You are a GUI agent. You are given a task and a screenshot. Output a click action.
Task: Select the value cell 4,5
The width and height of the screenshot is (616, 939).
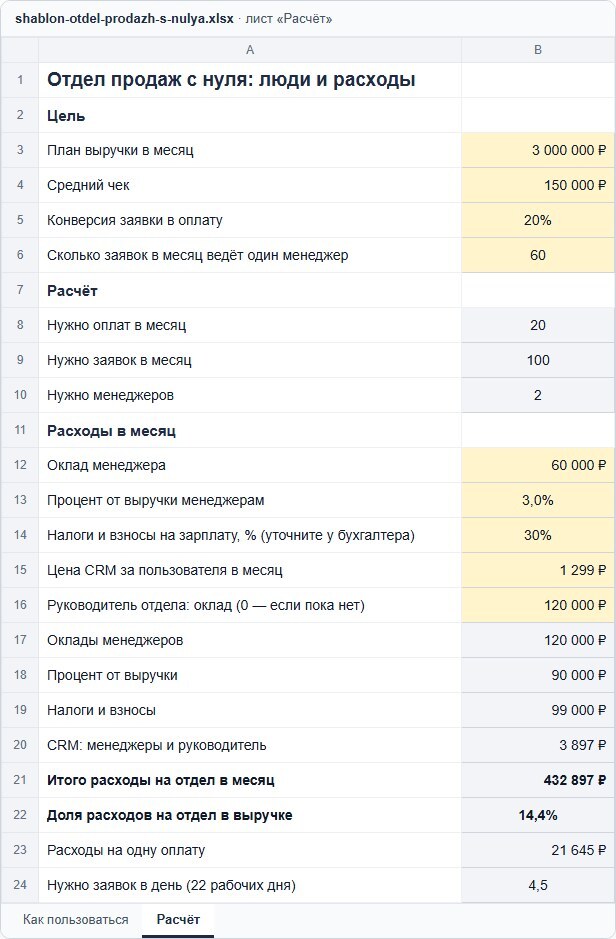click(538, 886)
